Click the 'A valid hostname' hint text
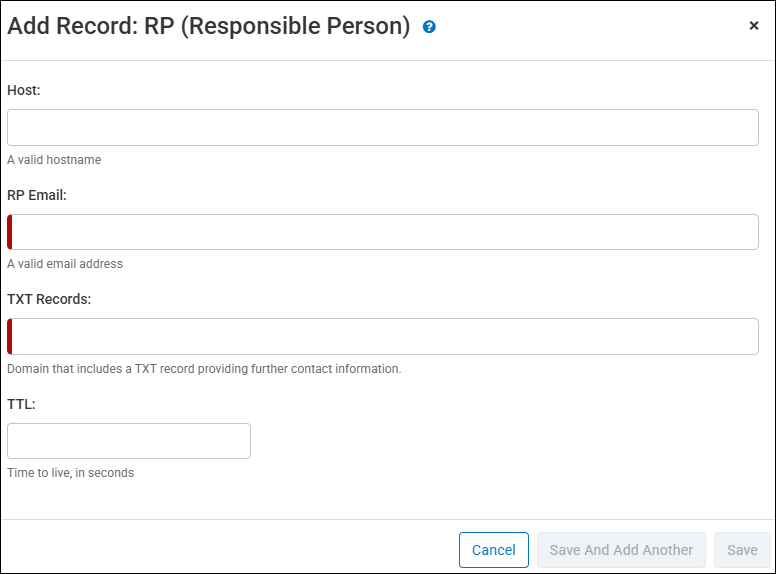This screenshot has width=776, height=574. (x=54, y=160)
